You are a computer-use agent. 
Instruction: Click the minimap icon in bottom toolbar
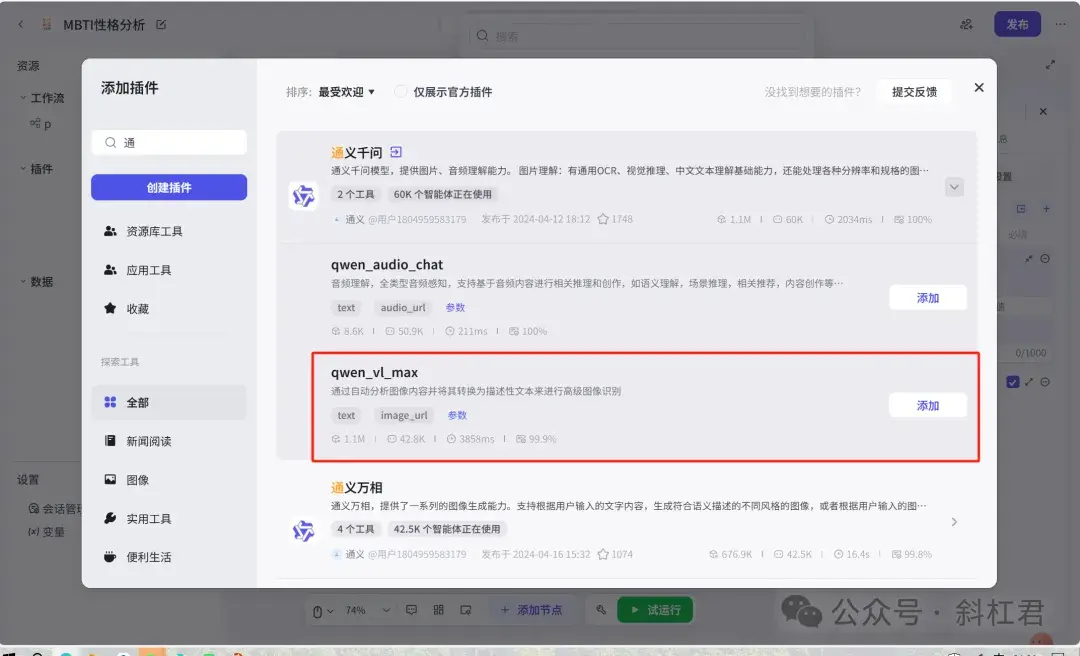466,610
